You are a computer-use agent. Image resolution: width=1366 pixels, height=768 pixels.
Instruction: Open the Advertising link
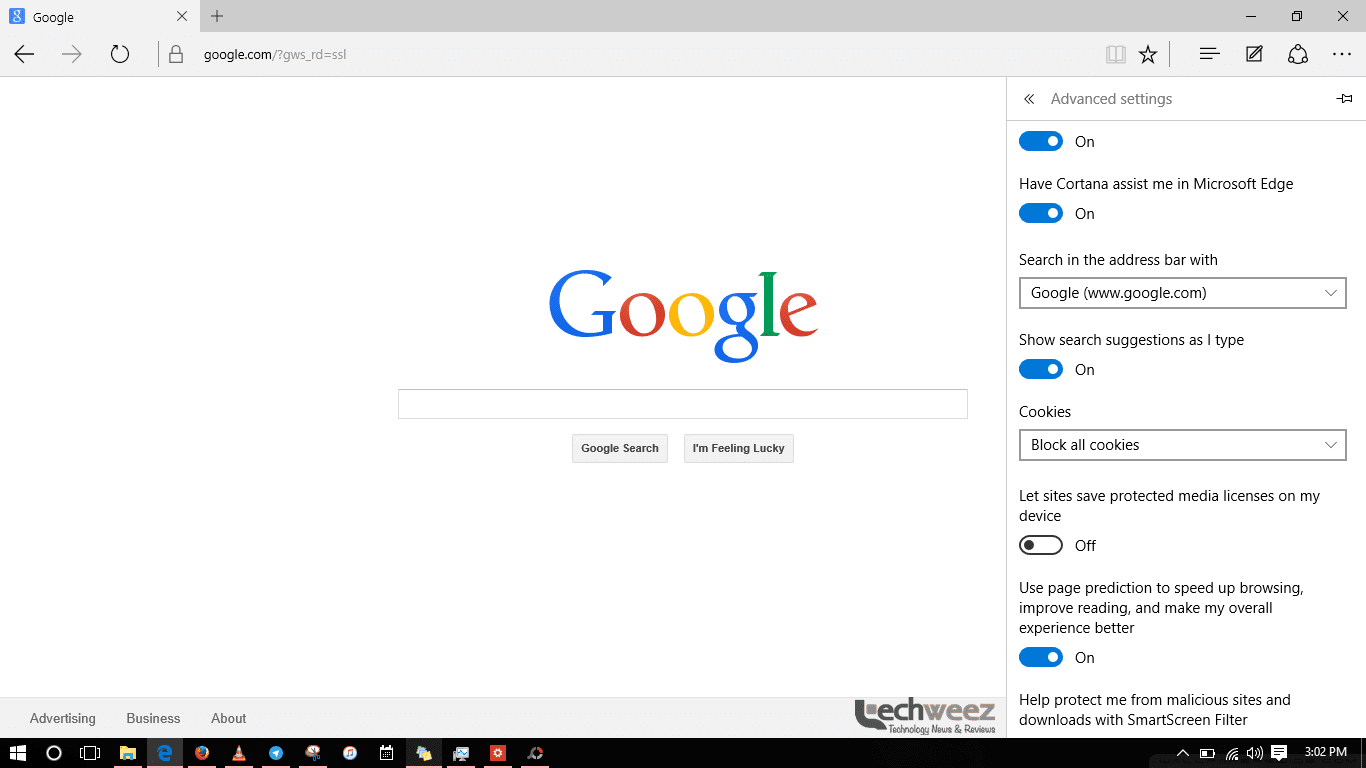coord(63,718)
